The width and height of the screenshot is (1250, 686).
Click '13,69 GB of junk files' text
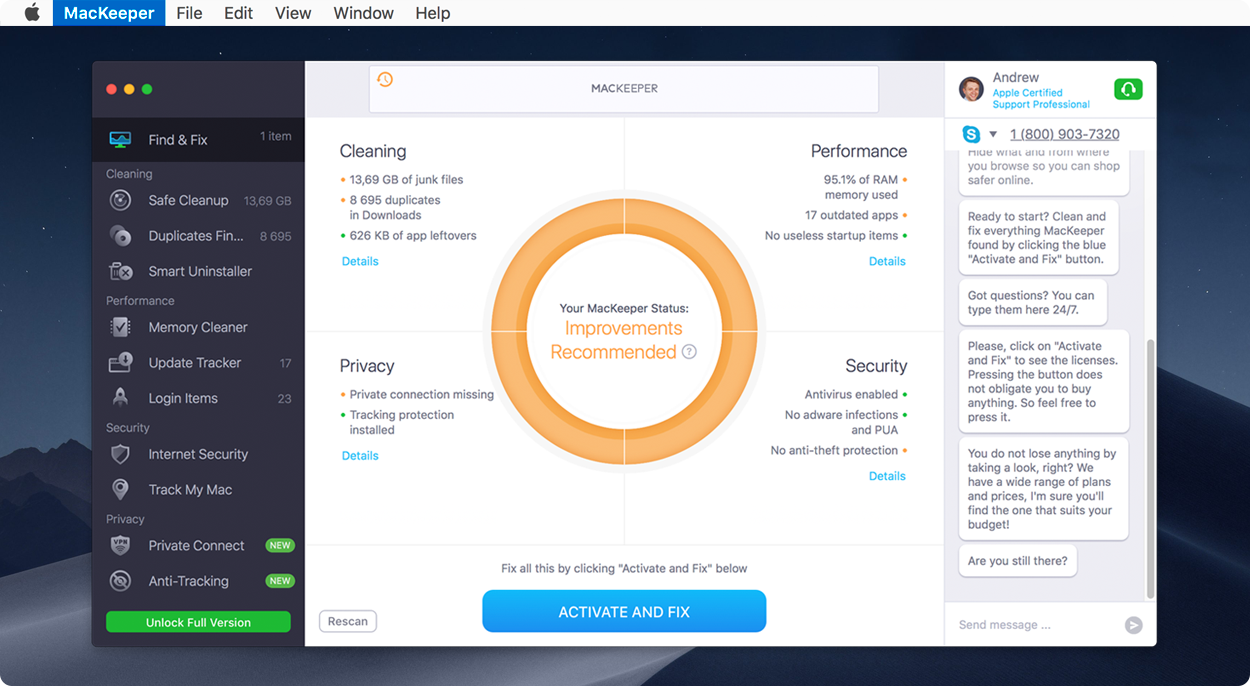[406, 179]
